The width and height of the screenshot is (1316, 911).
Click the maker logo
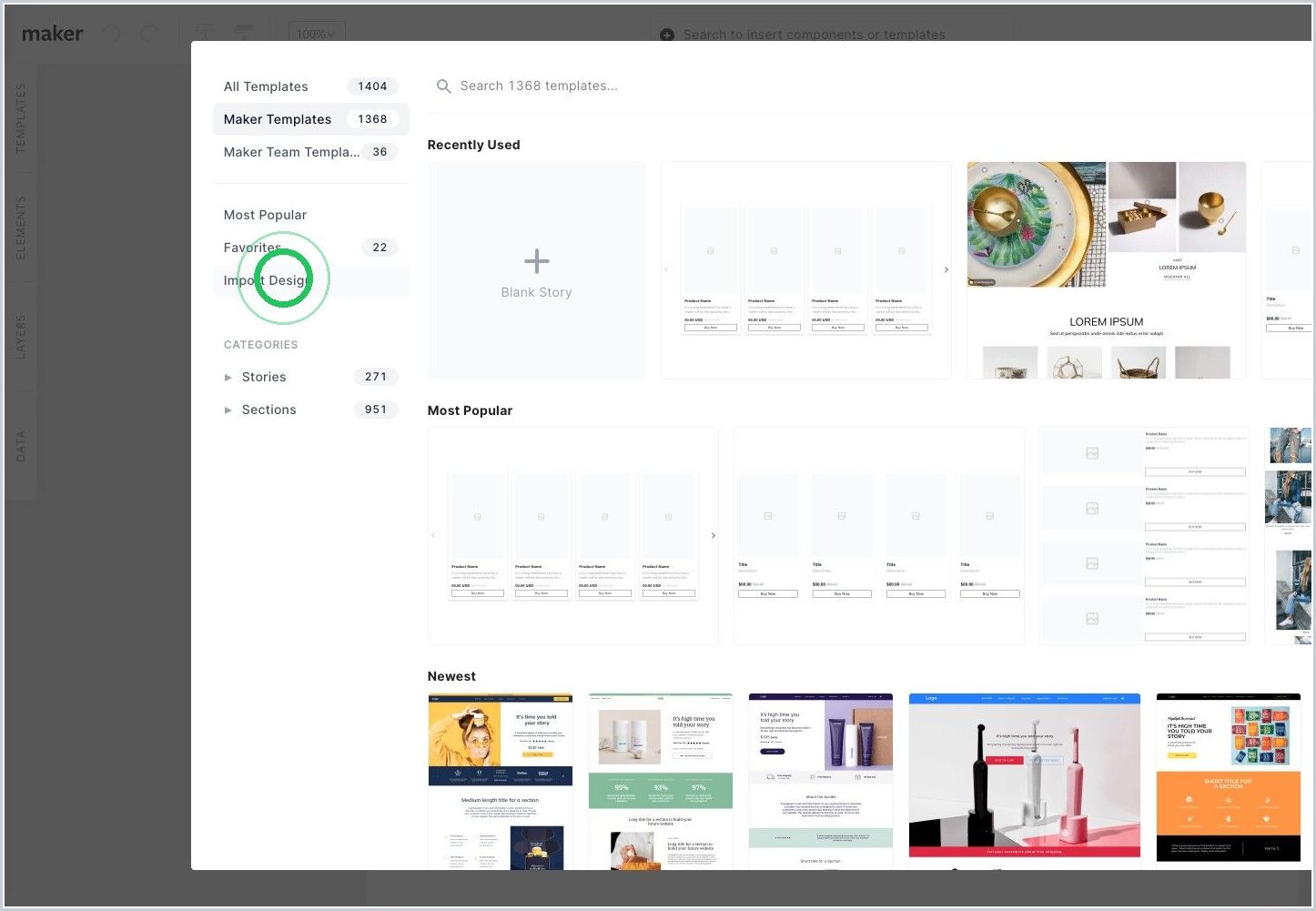pyautogui.click(x=52, y=34)
